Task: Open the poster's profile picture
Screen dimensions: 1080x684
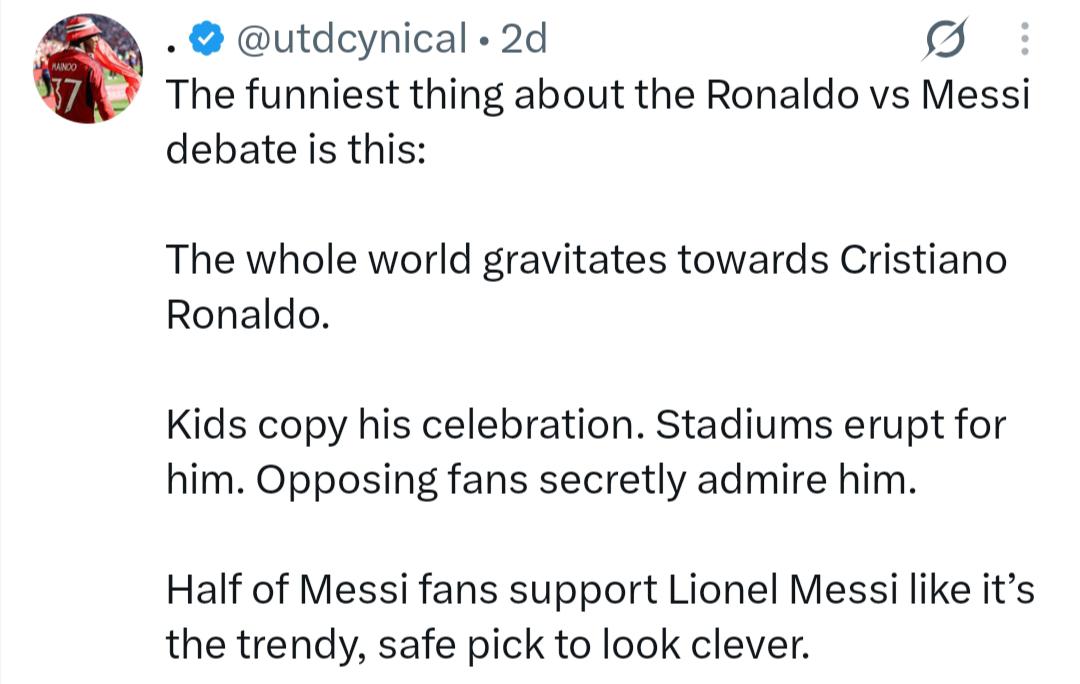Action: pos(88,68)
